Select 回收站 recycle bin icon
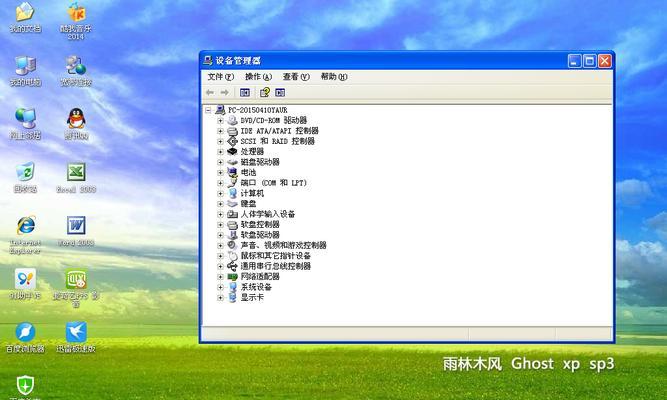Viewport: 667px width, 400px height. [25, 178]
